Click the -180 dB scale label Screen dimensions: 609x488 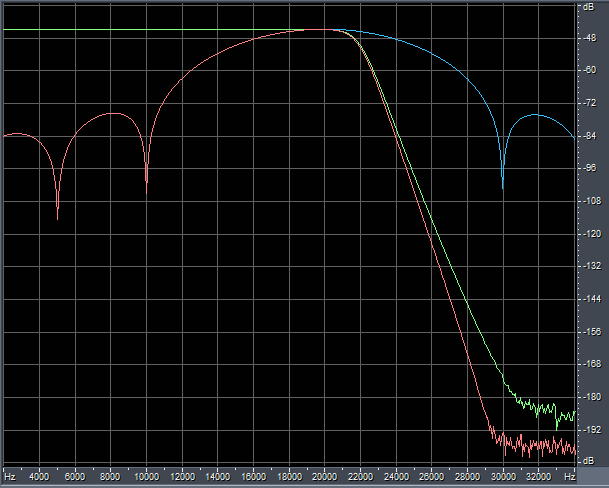click(591, 397)
